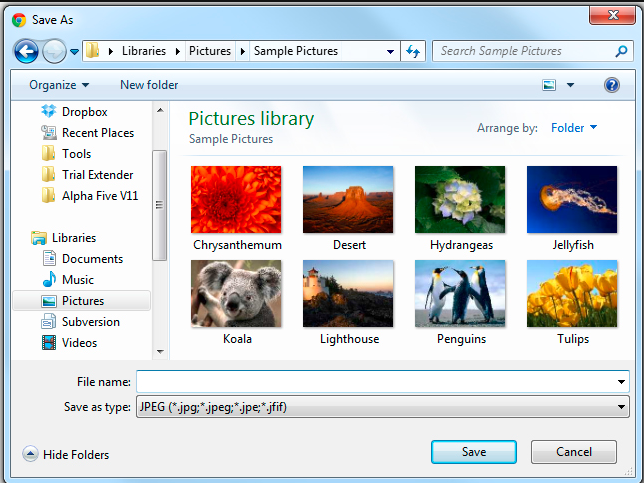Open the Save as type JPEG combo box

tap(383, 407)
